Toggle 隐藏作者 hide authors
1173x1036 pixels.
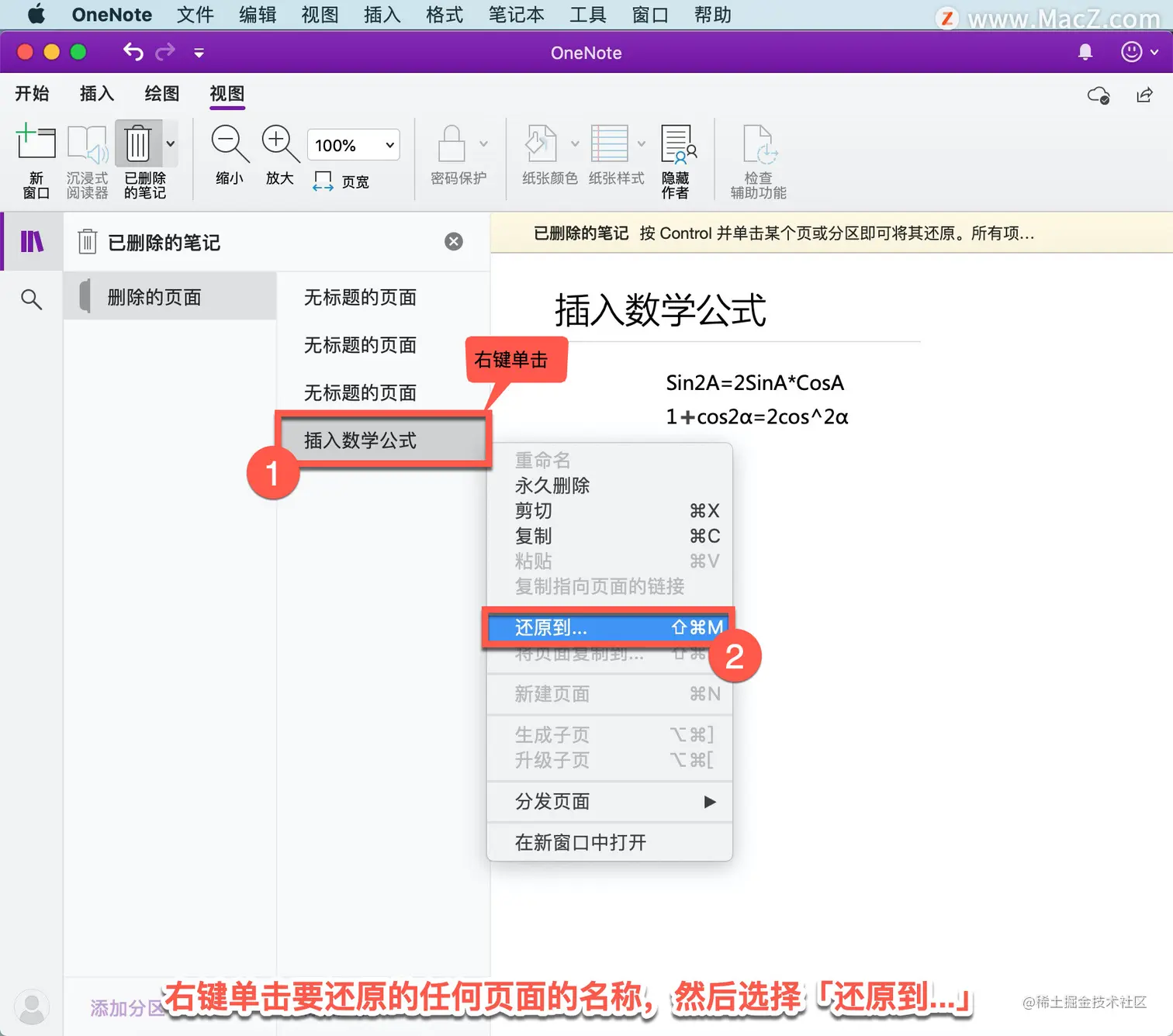[676, 161]
